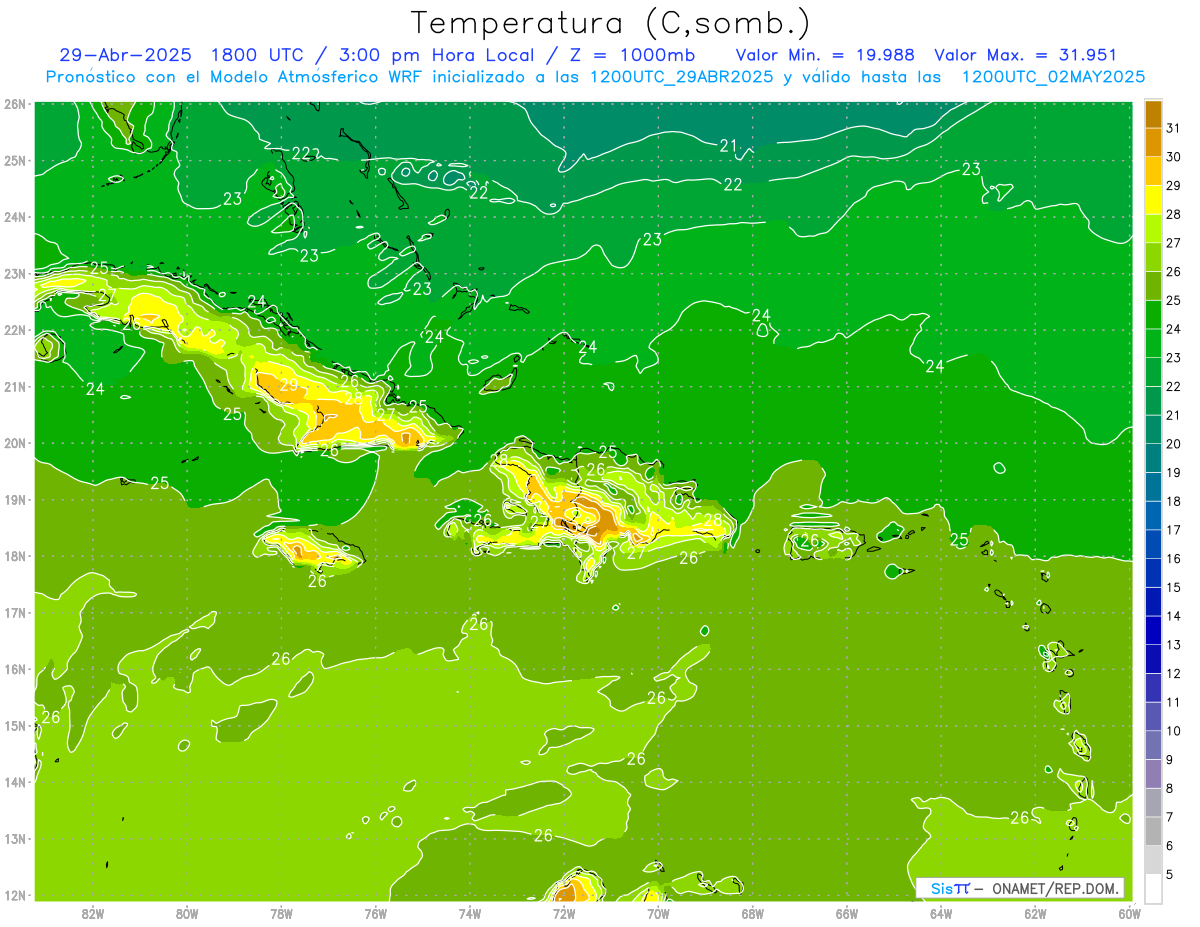1200x927 pixels.
Task: Click "3:00 pm Hora Local" in header
Action: (439, 55)
